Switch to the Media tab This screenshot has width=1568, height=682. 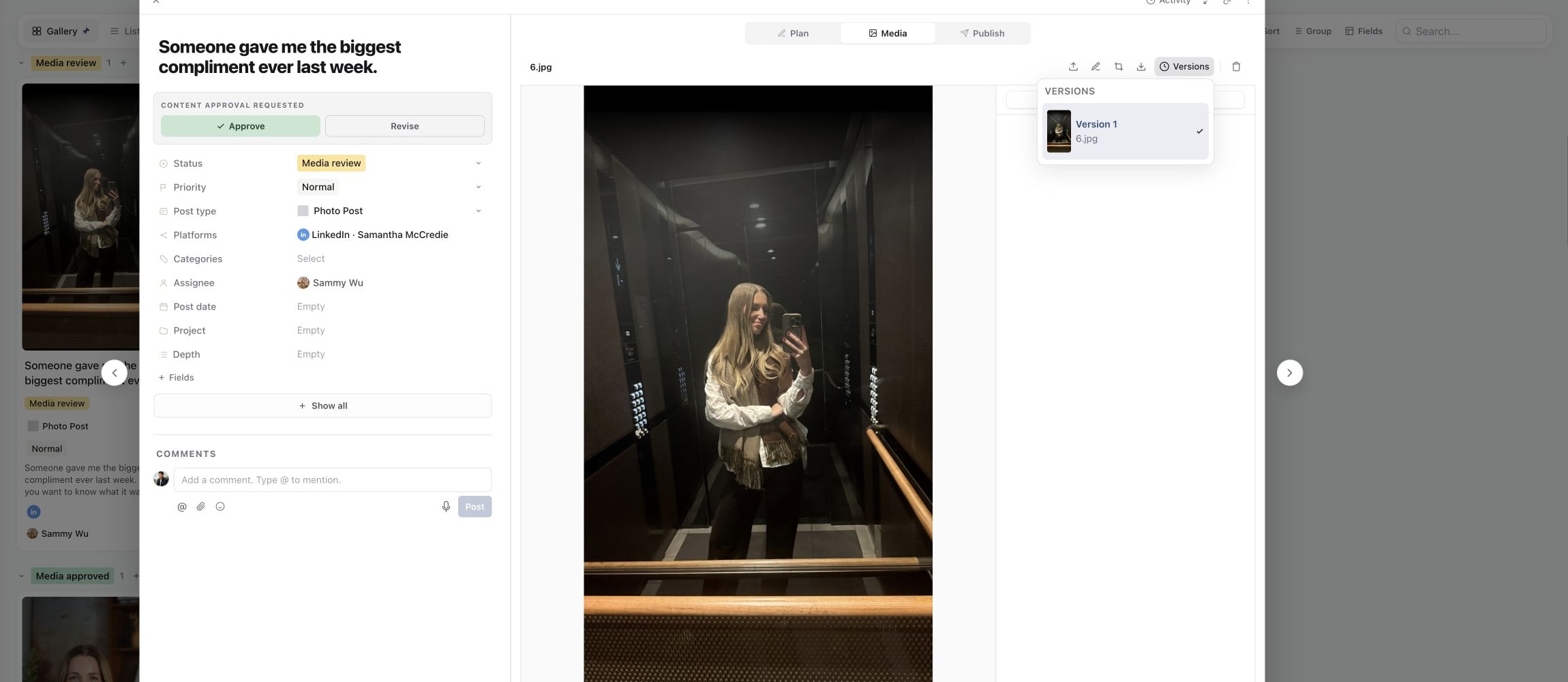pos(888,33)
